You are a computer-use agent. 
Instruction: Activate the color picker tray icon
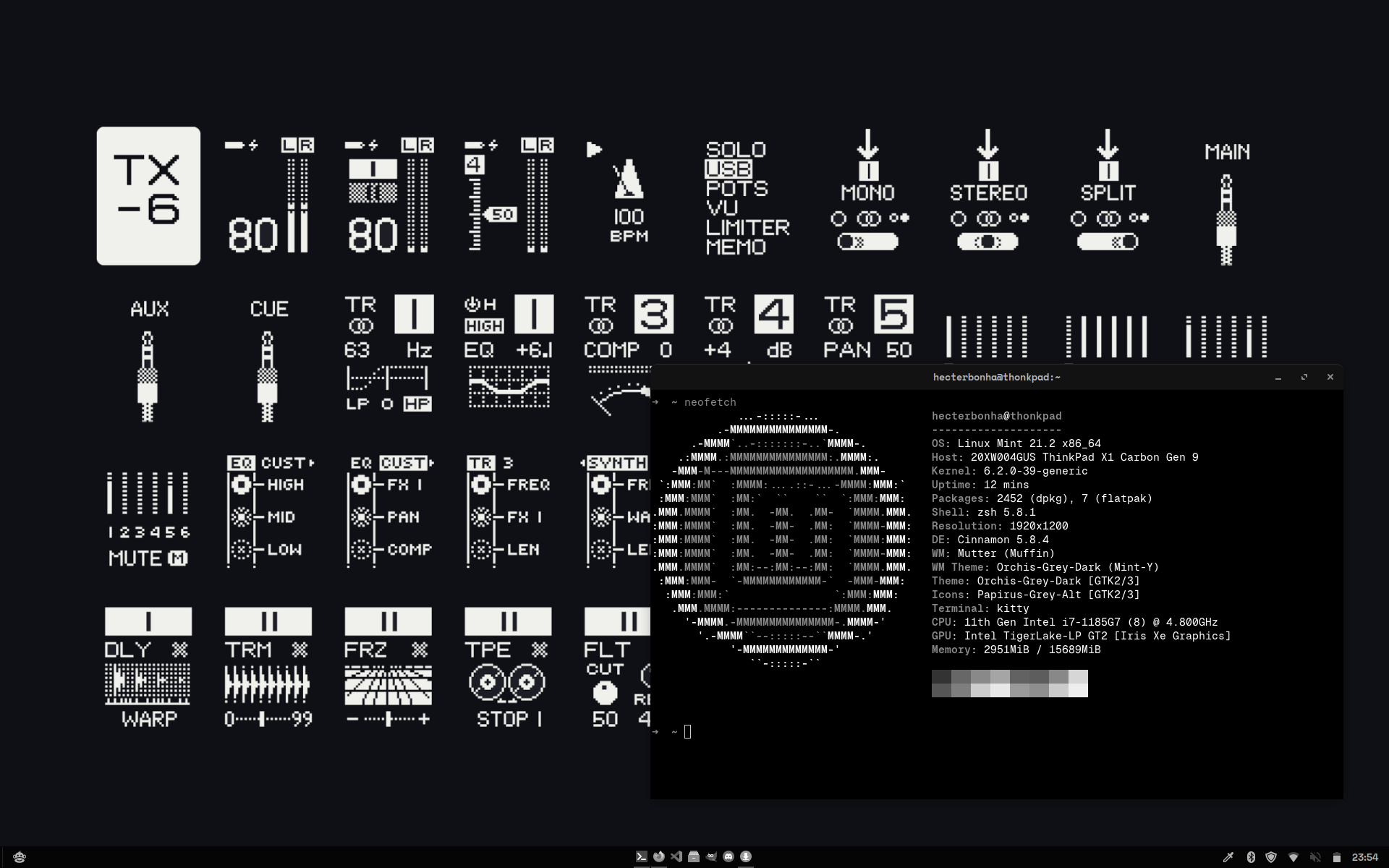point(1228,857)
